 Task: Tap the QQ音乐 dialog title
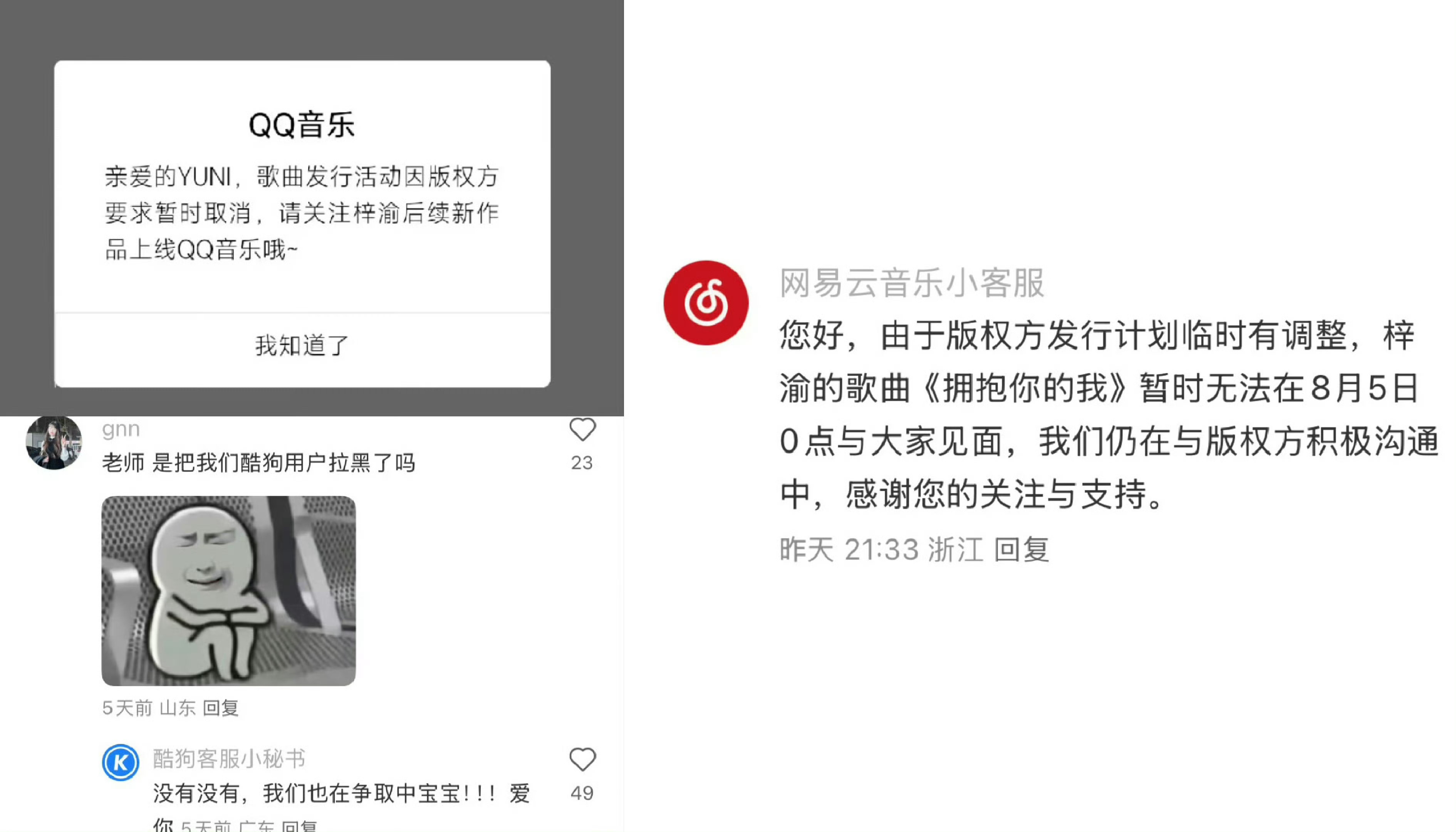pyautogui.click(x=302, y=125)
